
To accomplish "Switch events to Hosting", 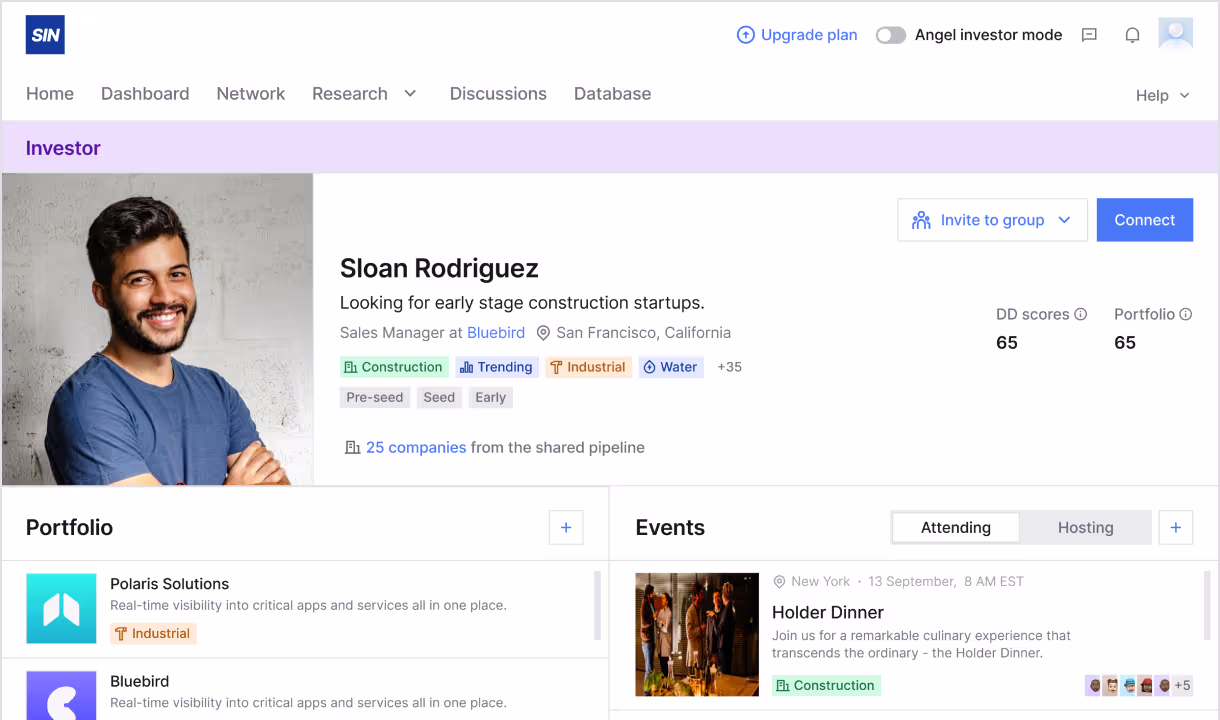I will click(1085, 527).
